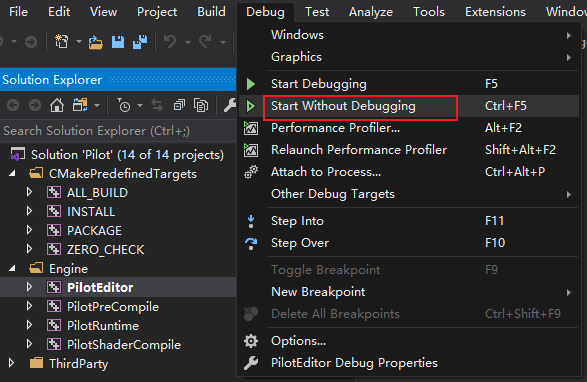Open the Build menu
This screenshot has height=382, width=587.
[211, 12]
